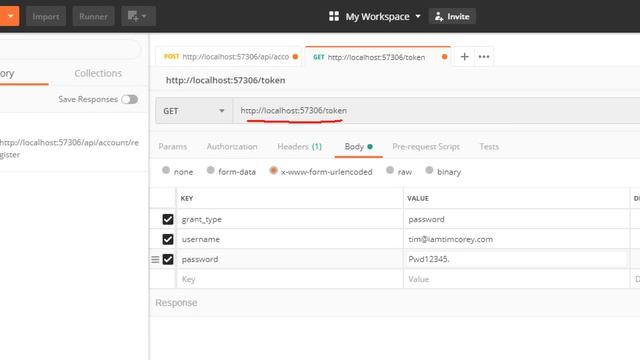Click the value cell containing password
The height and width of the screenshot is (360, 640).
[516, 219]
